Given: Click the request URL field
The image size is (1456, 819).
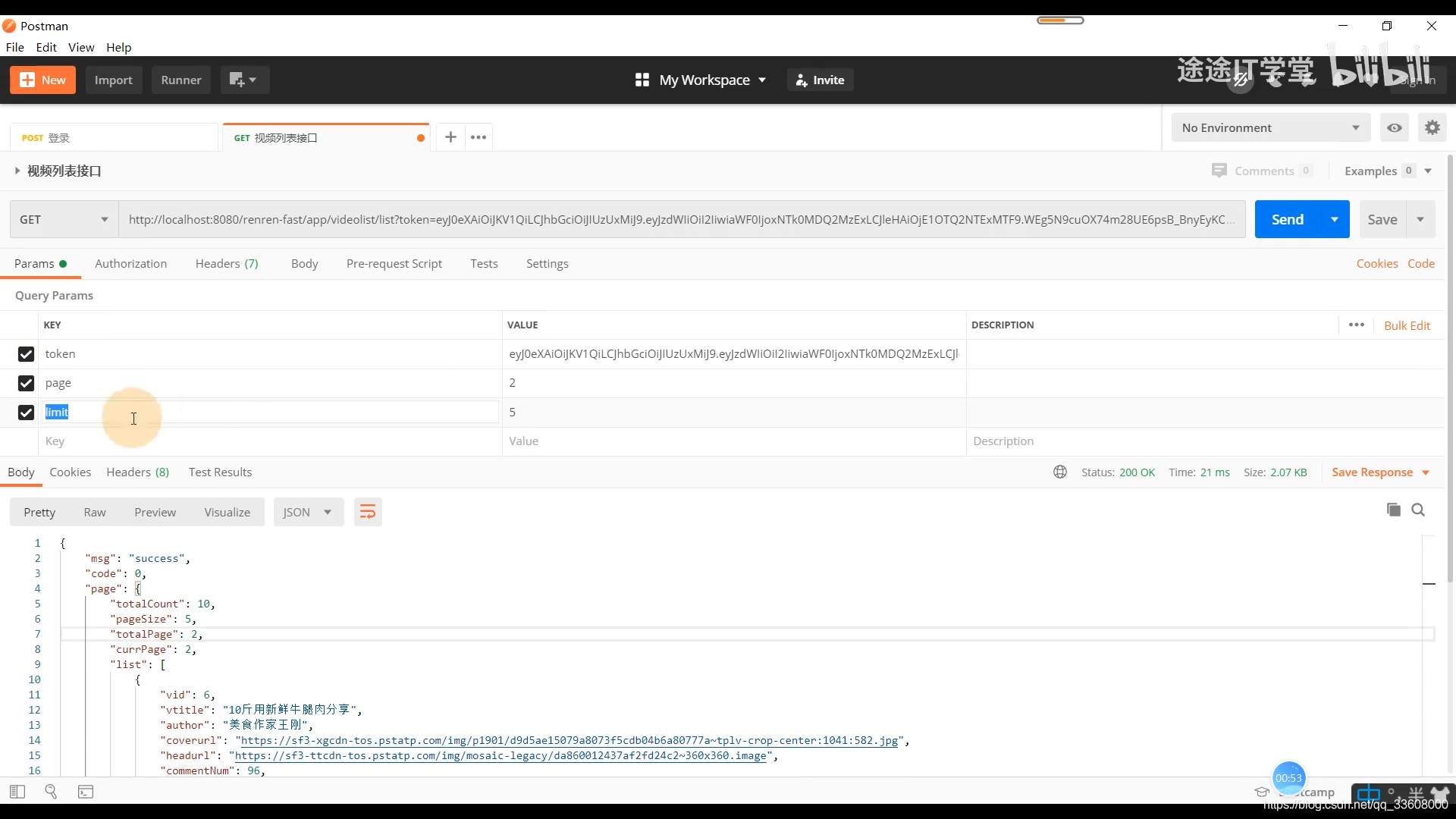Looking at the screenshot, I should (x=682, y=219).
